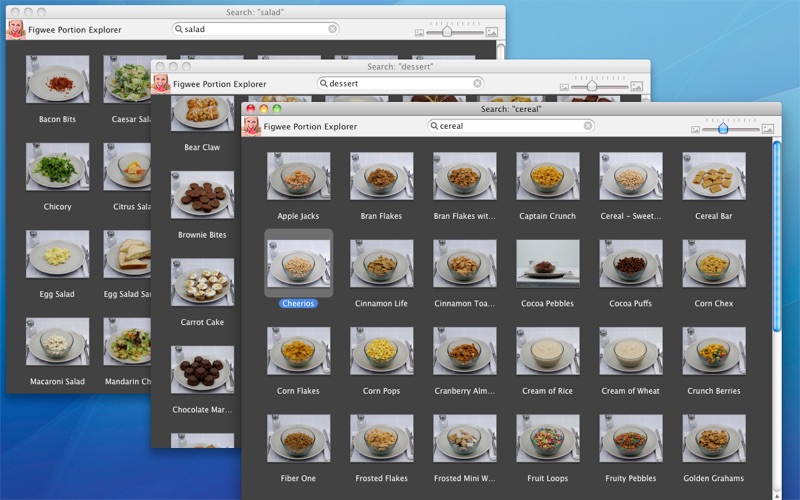Click the Cranberry Alm... label
The width and height of the screenshot is (800, 500).
coord(464,391)
